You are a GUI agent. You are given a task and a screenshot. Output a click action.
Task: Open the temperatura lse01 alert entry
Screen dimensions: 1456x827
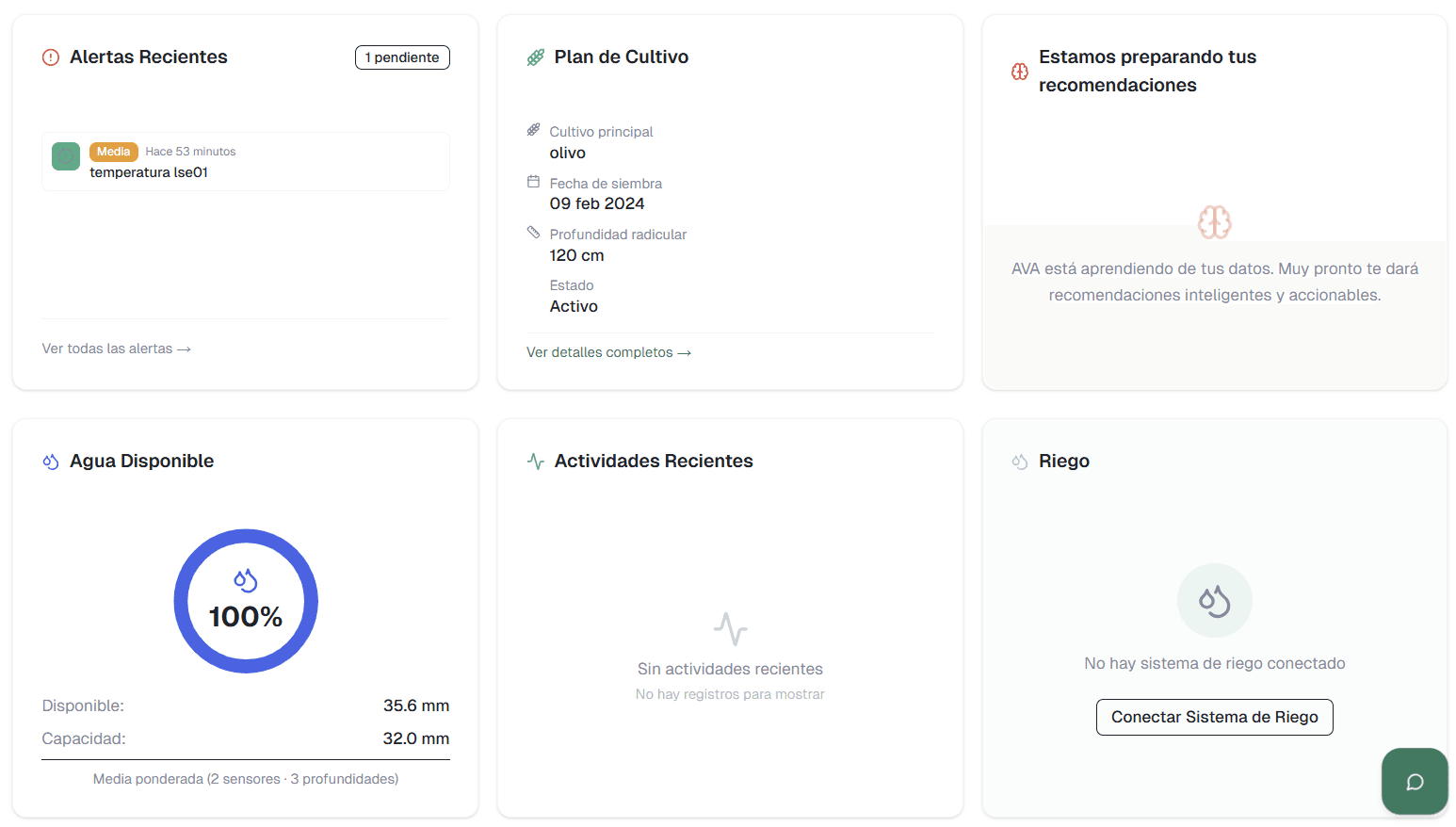point(246,162)
